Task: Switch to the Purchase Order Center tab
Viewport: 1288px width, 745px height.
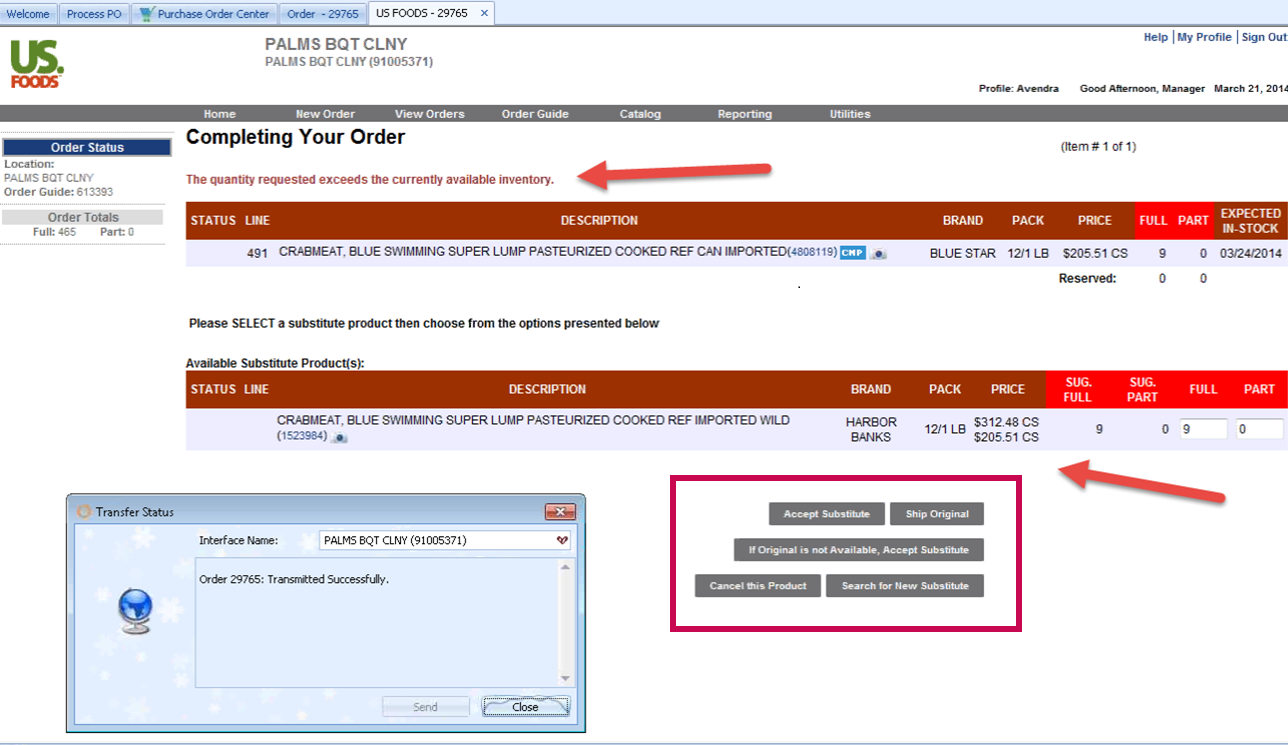Action: (x=205, y=14)
